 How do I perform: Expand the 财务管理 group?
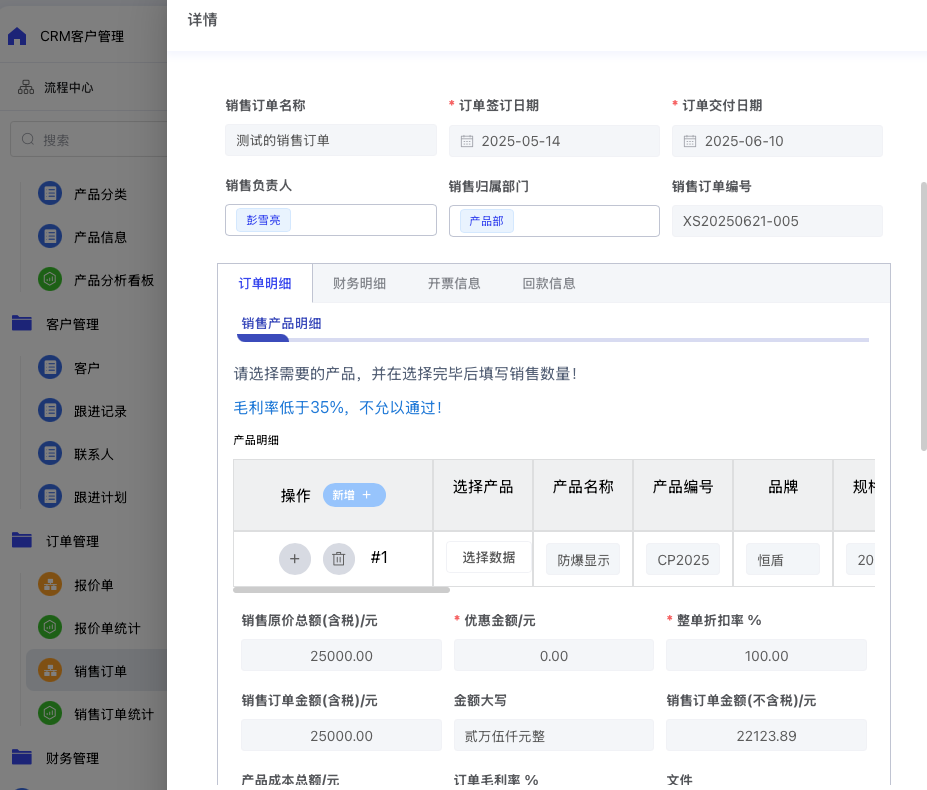click(73, 758)
